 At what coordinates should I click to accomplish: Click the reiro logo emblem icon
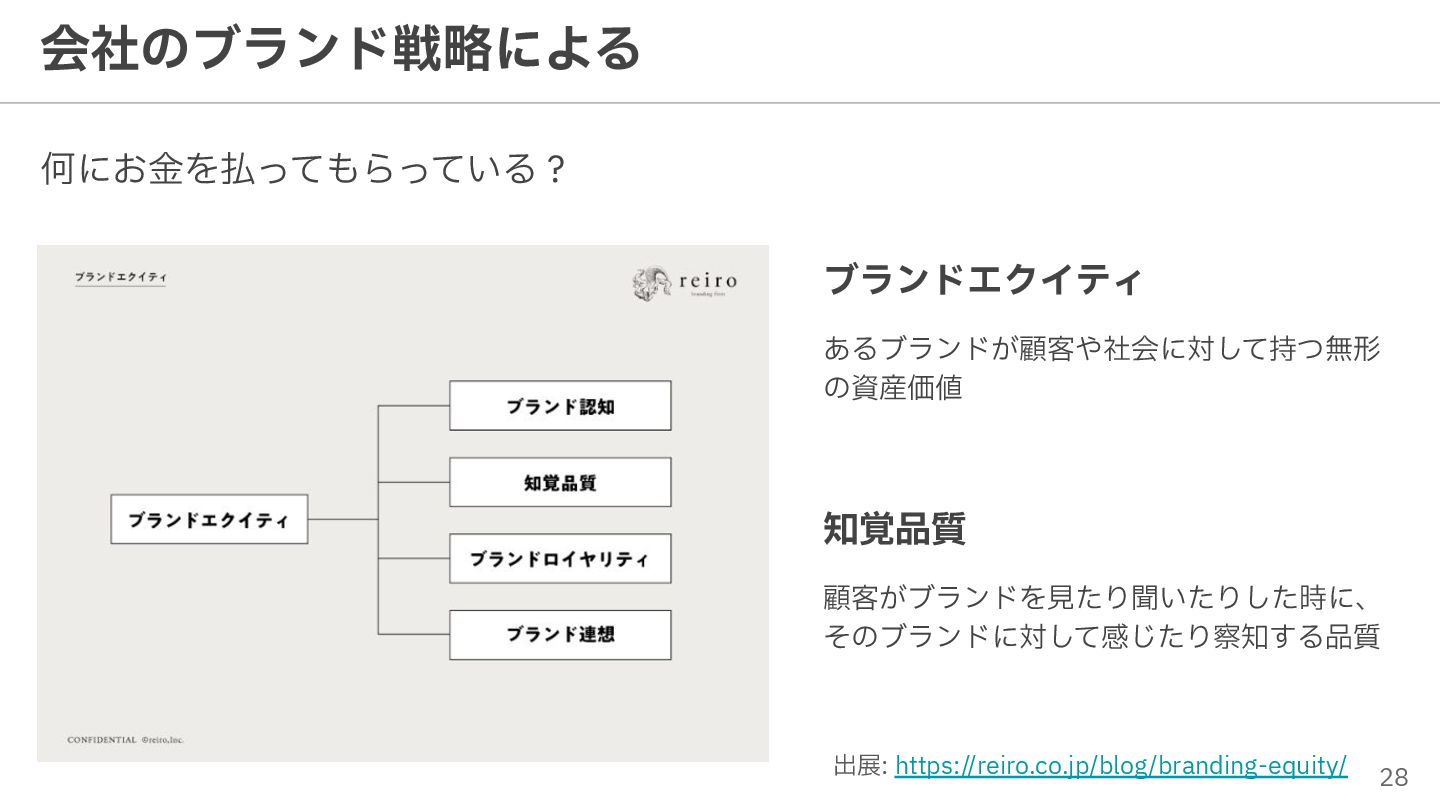pos(652,285)
